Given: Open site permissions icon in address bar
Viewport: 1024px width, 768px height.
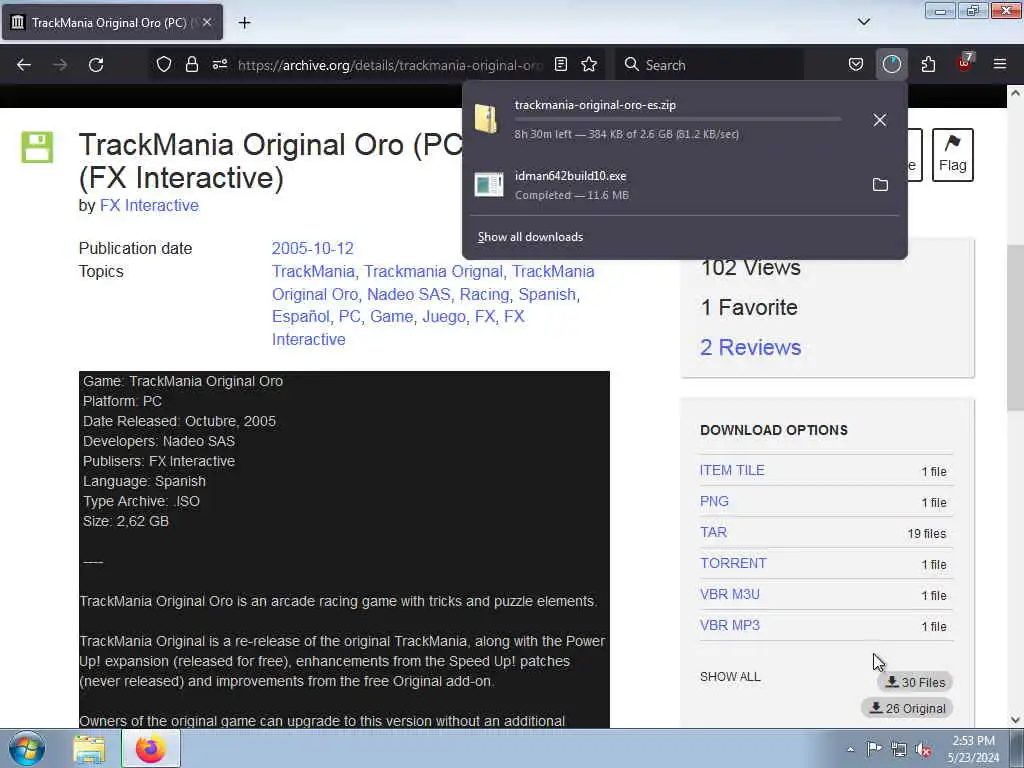Looking at the screenshot, I should point(219,64).
